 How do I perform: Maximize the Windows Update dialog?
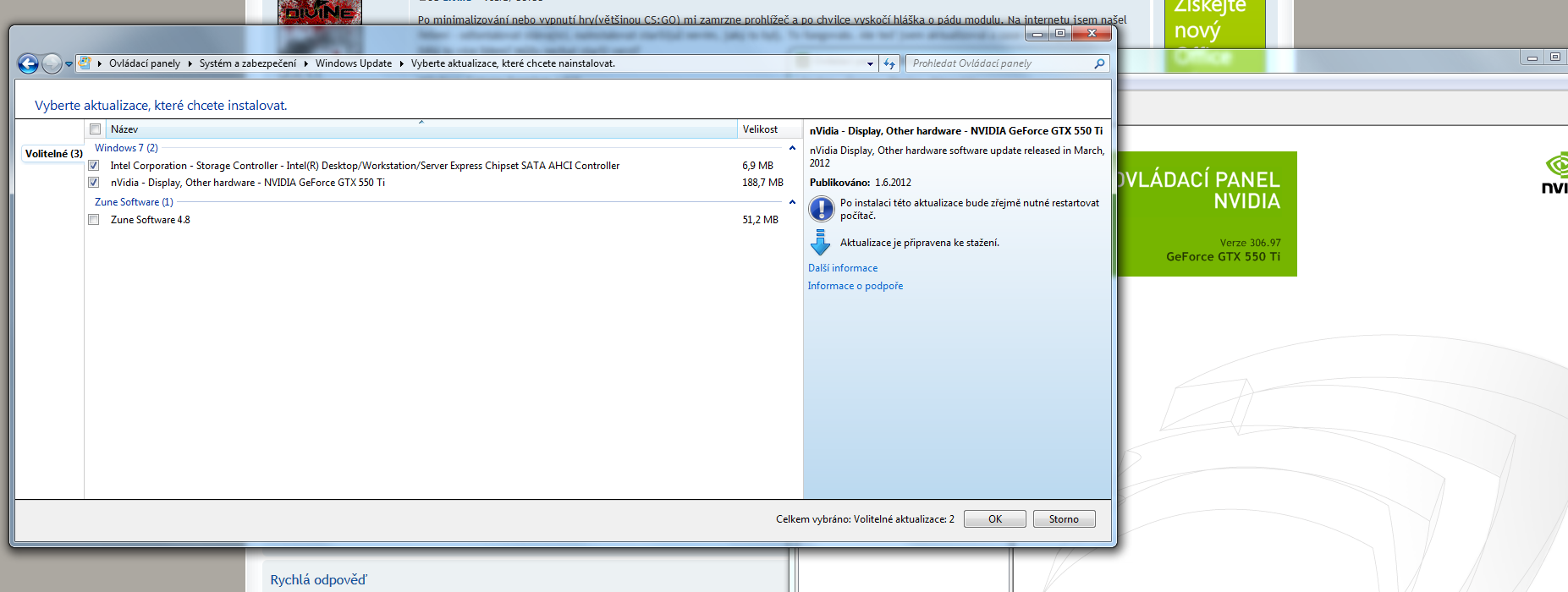[x=1059, y=34]
